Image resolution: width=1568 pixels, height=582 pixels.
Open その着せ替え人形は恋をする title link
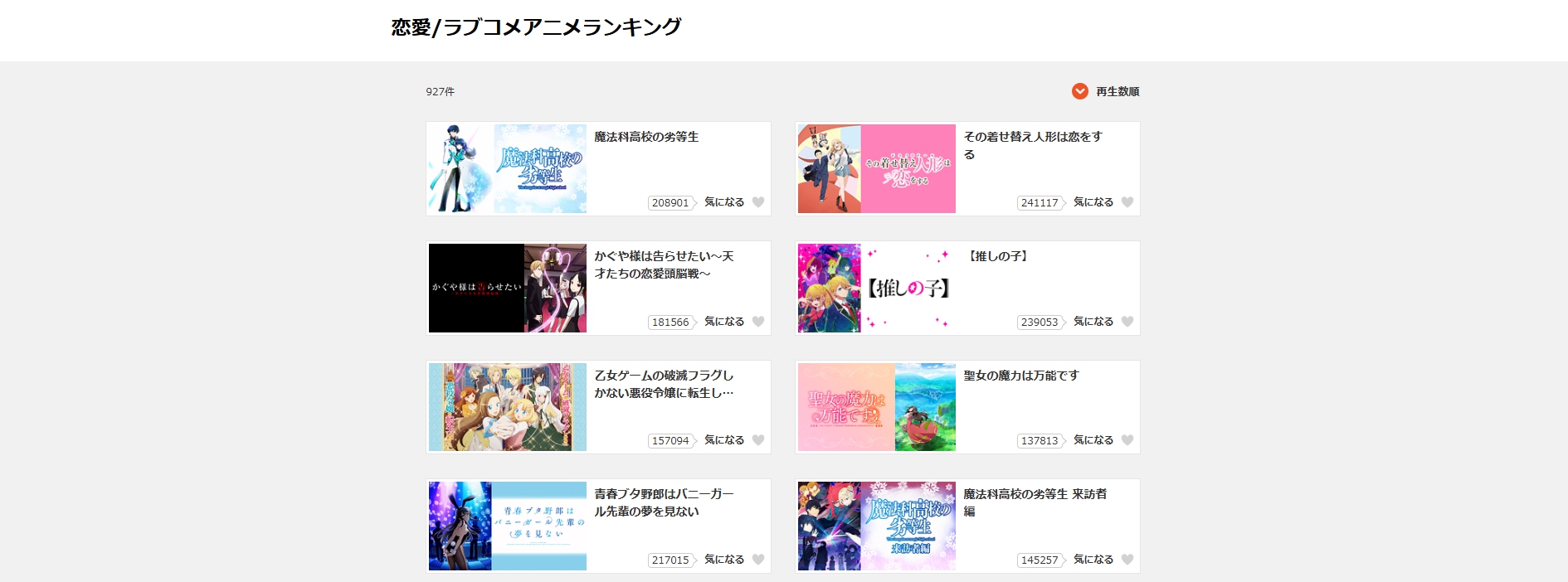point(1033,145)
